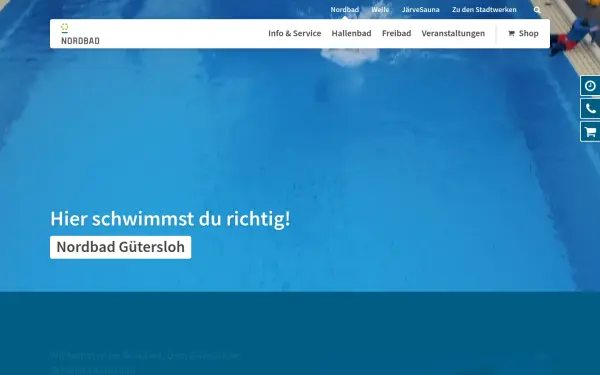Click the Nordbad Gütersloh label box

point(121,247)
